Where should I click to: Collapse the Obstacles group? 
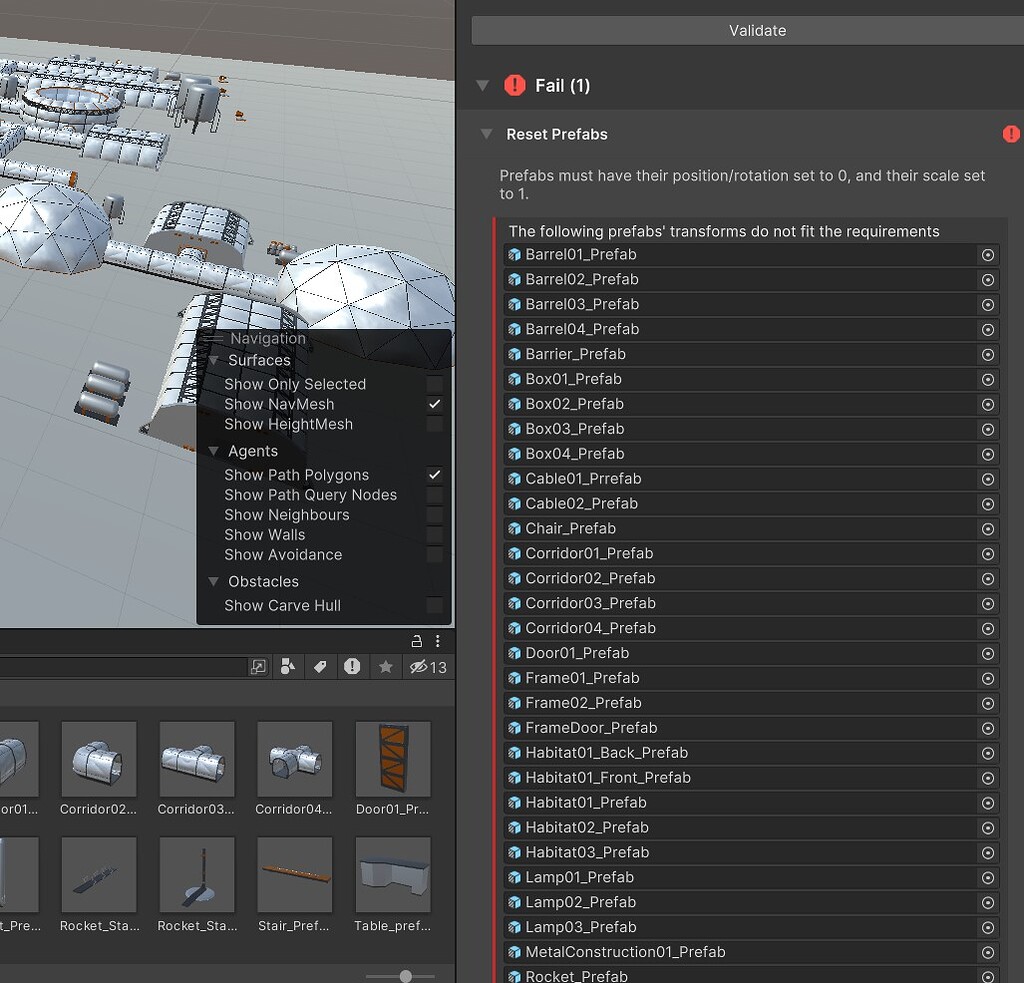coord(213,581)
